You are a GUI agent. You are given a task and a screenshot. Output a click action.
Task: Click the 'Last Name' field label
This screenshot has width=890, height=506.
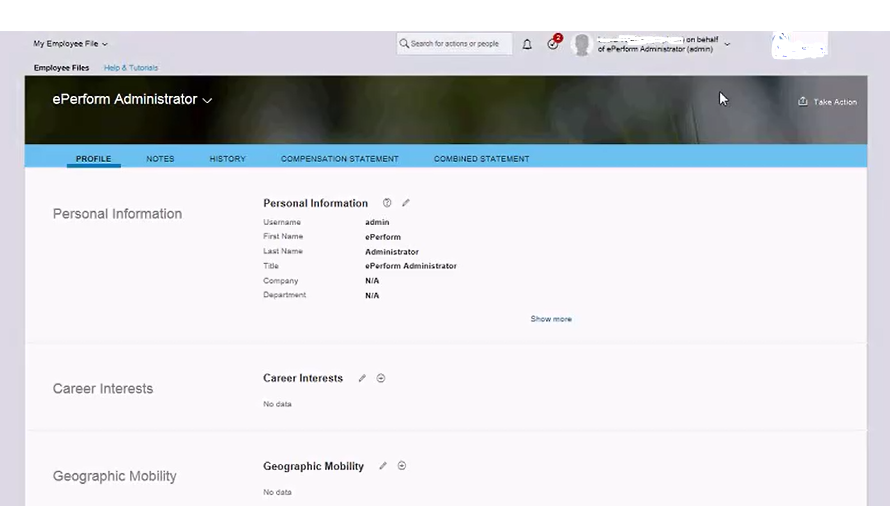[x=283, y=251]
